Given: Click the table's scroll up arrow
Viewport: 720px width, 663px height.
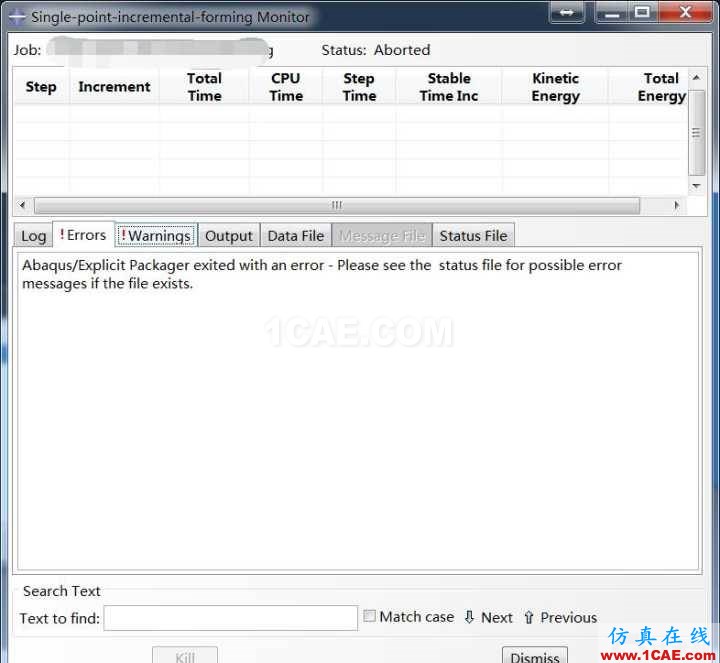Looking at the screenshot, I should tap(696, 78).
